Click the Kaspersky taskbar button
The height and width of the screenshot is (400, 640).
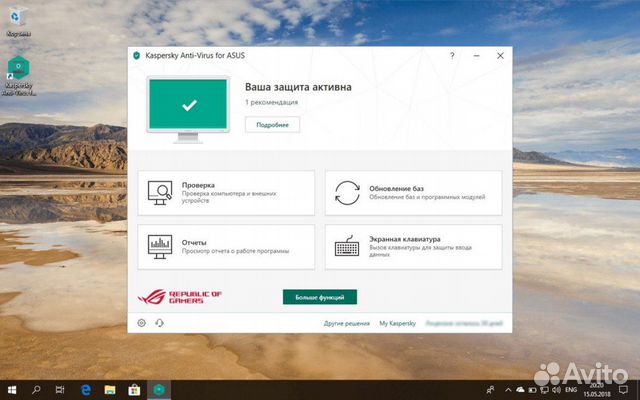pos(159,390)
